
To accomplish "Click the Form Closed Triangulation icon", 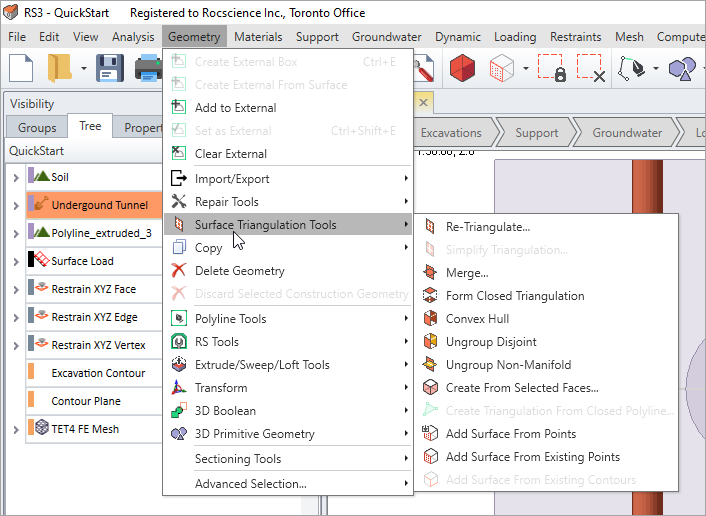I will pos(430,295).
